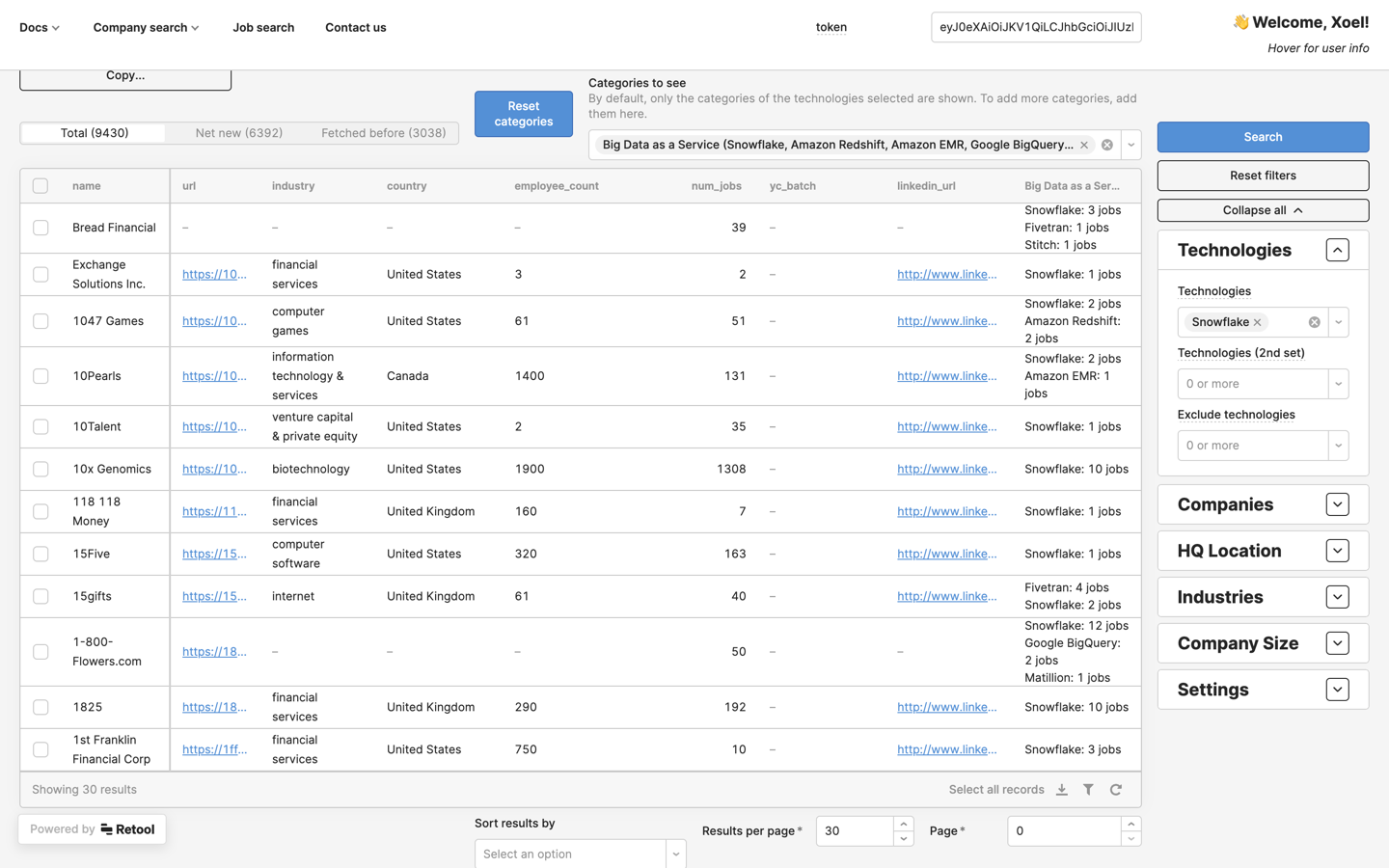Open the Technologies dropdown arrow
Screen dimensions: 1389x868
point(1339,322)
